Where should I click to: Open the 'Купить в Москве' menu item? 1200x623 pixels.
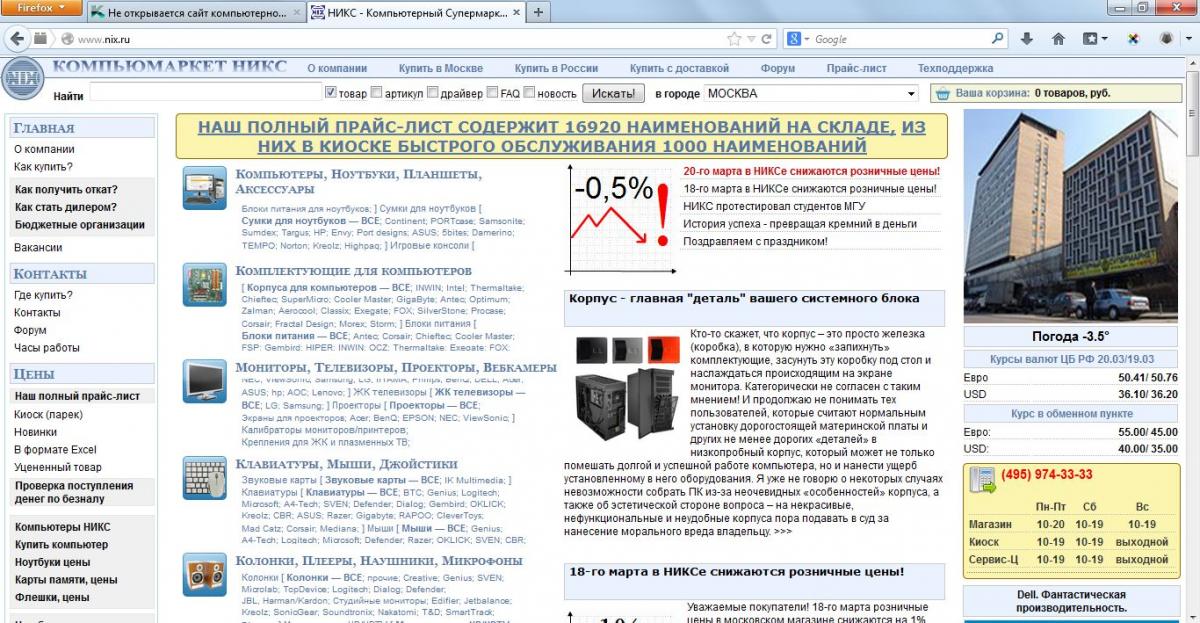[440, 68]
